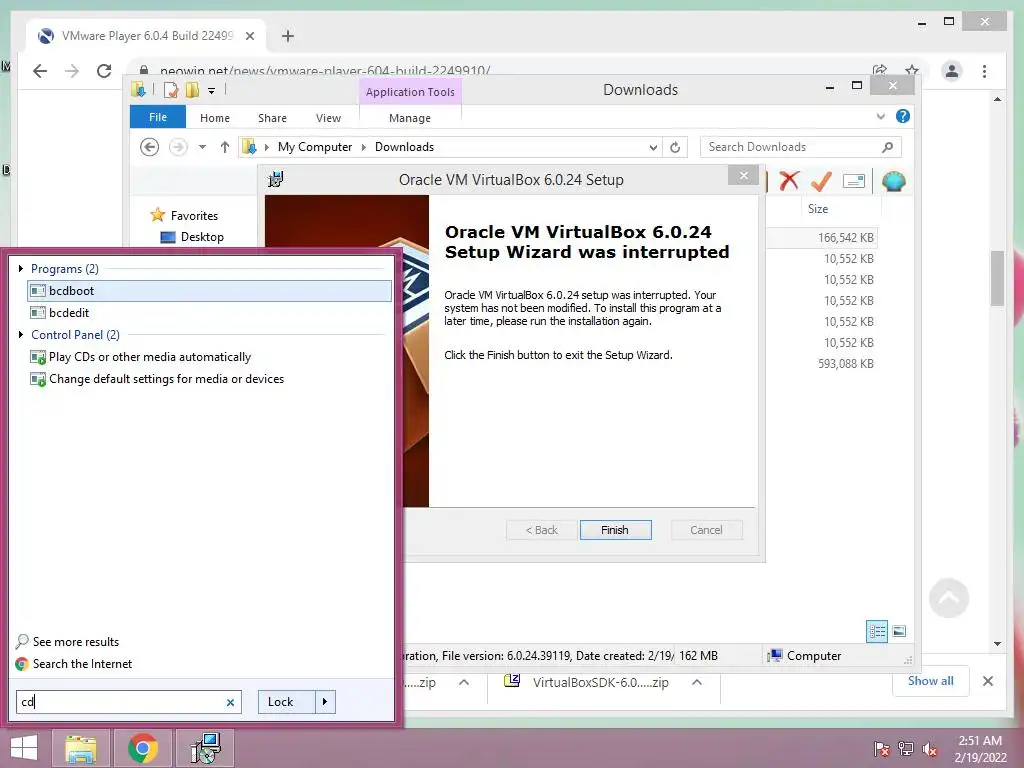Click Show all downloads in Chrome
The image size is (1024, 768).
point(931,681)
